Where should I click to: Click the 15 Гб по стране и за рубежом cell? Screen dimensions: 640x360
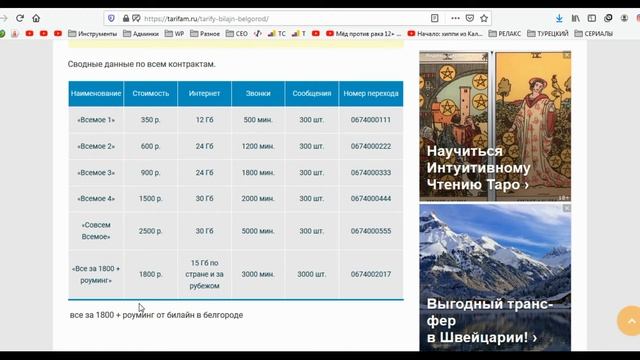(x=204, y=274)
